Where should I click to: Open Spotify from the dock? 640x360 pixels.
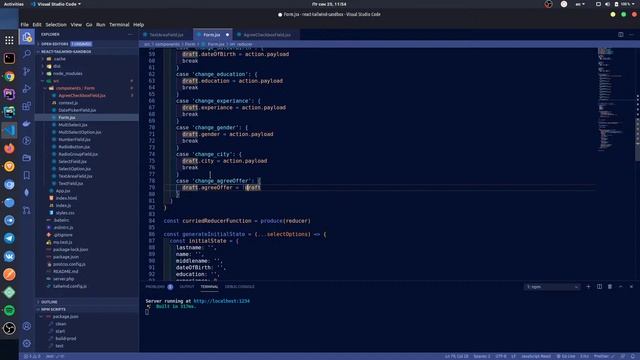pos(9,310)
